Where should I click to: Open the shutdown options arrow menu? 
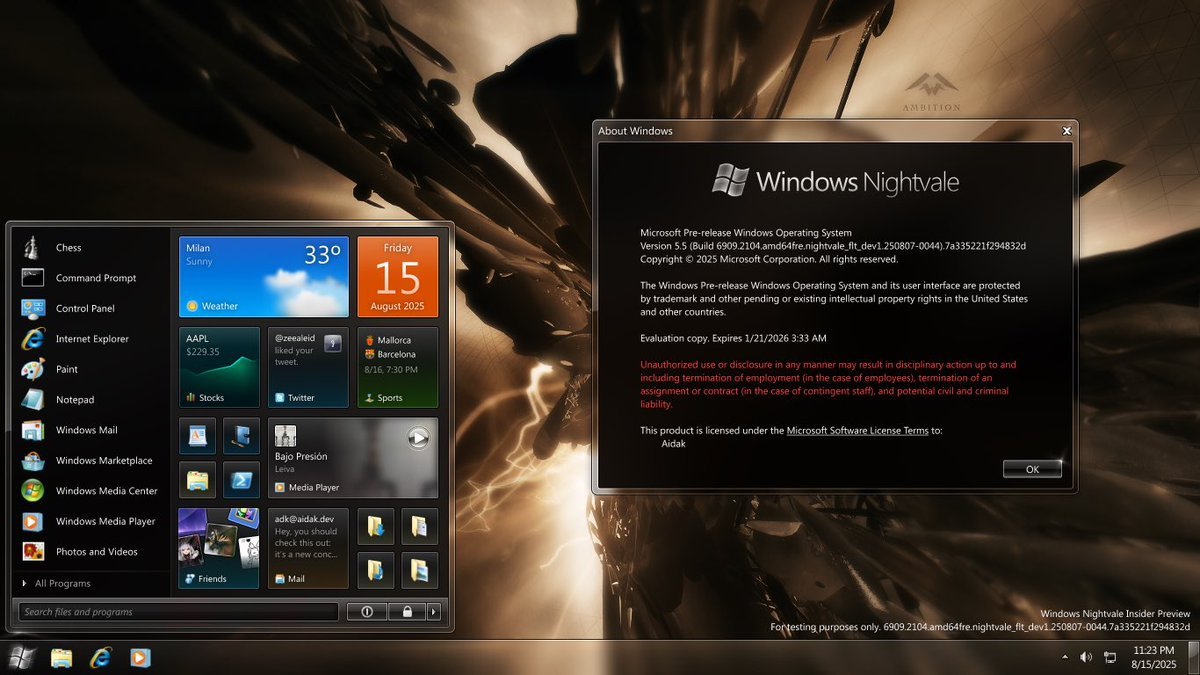click(x=433, y=612)
